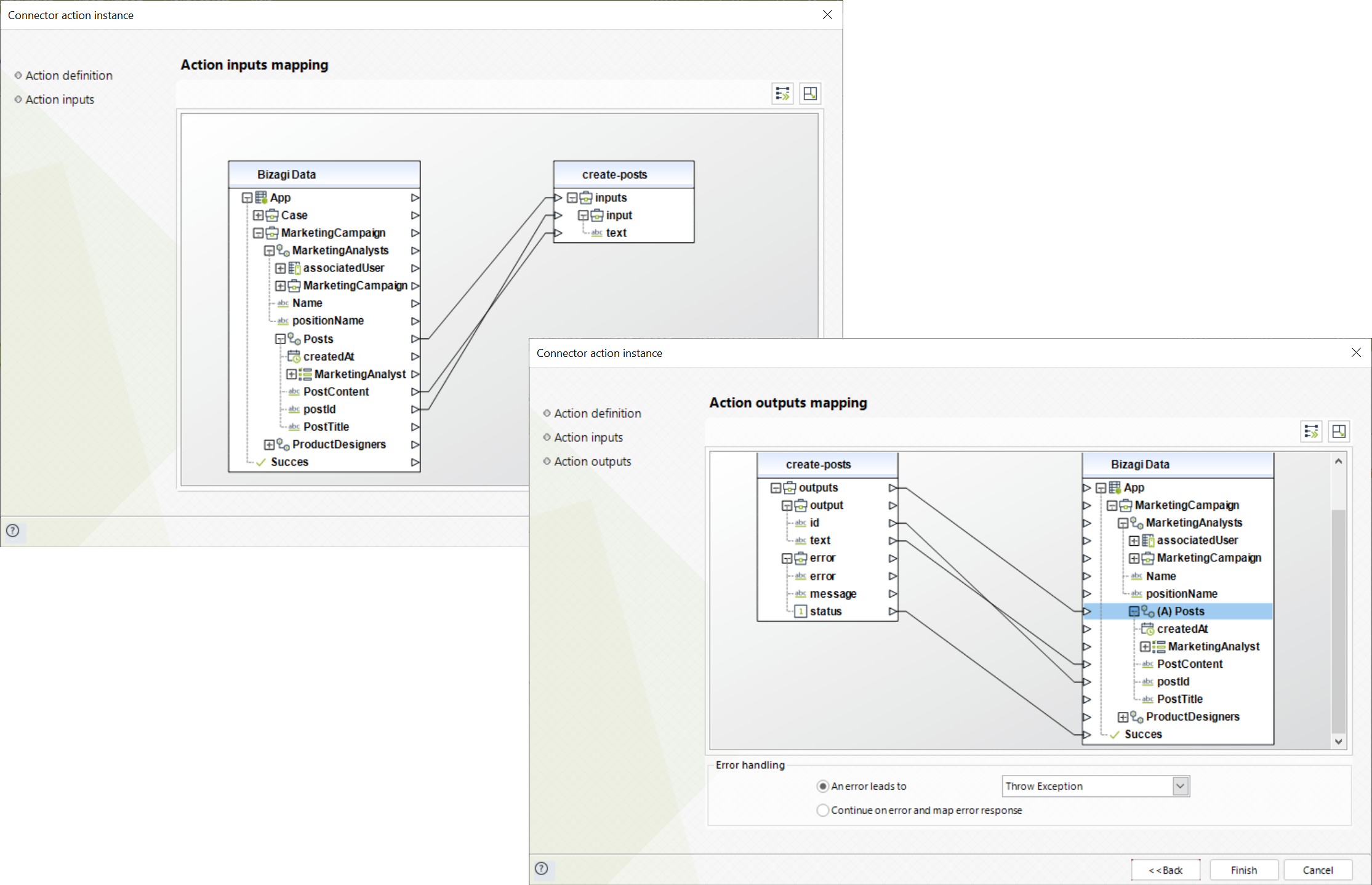Image resolution: width=1372 pixels, height=885 pixels.
Task: Click text input arrow in create-posts inputs
Action: [558, 233]
